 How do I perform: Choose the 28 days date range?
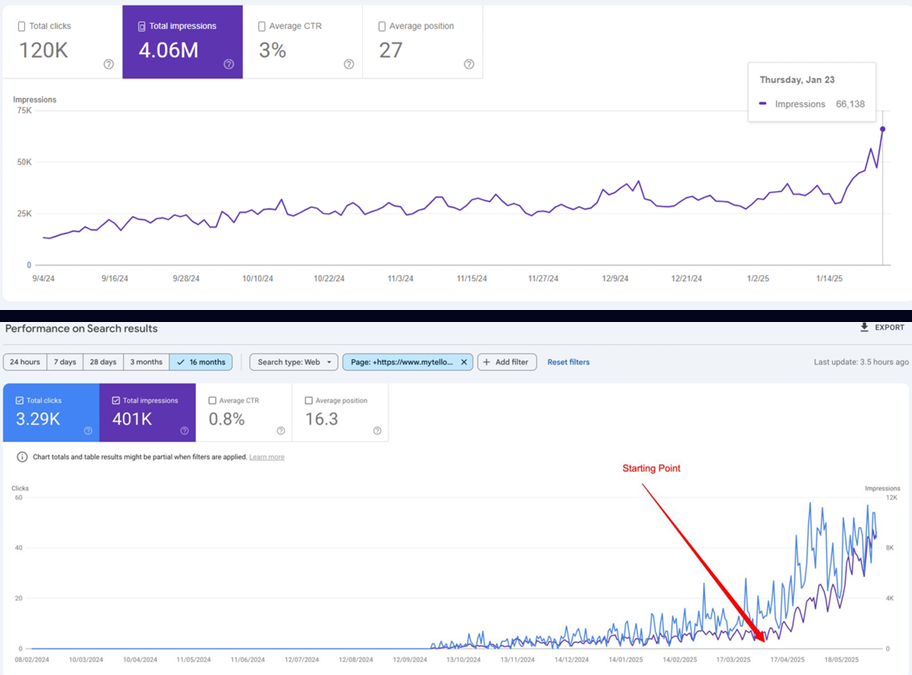(103, 362)
